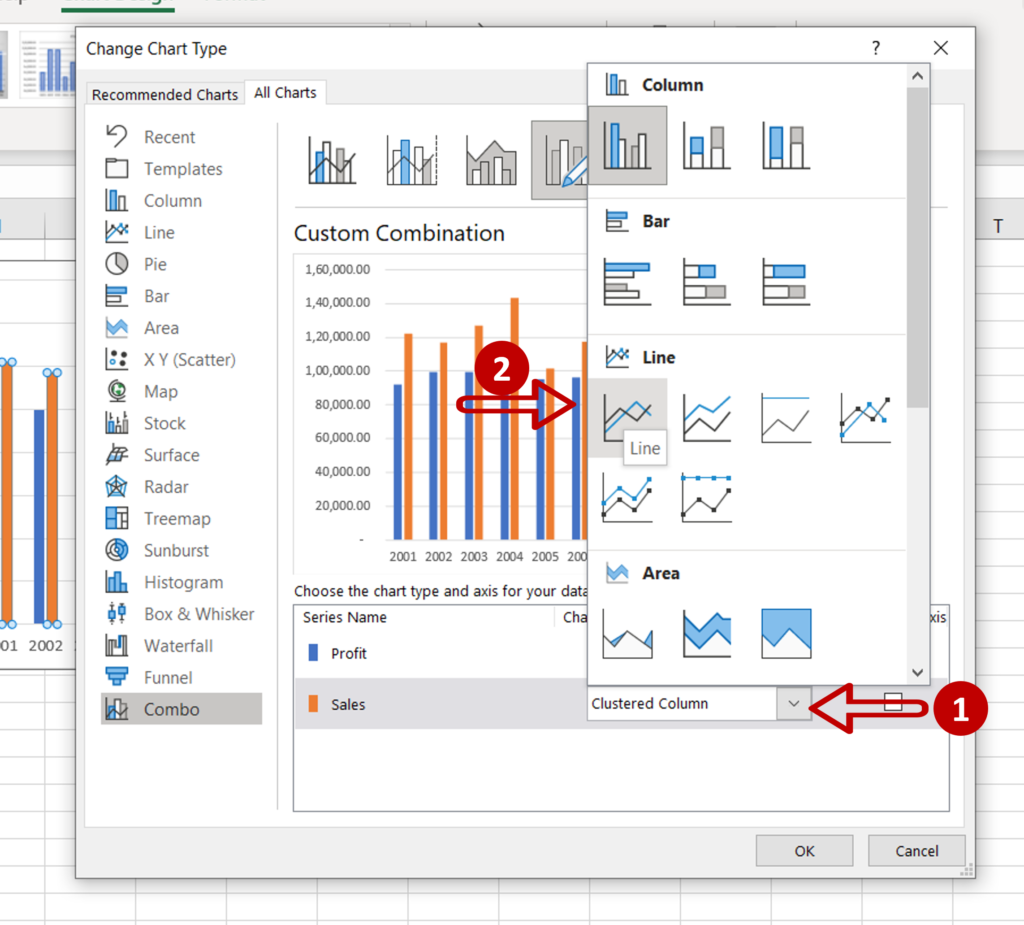Select the Treemap chart type
Image resolution: width=1024 pixels, height=925 pixels.
coord(175,518)
